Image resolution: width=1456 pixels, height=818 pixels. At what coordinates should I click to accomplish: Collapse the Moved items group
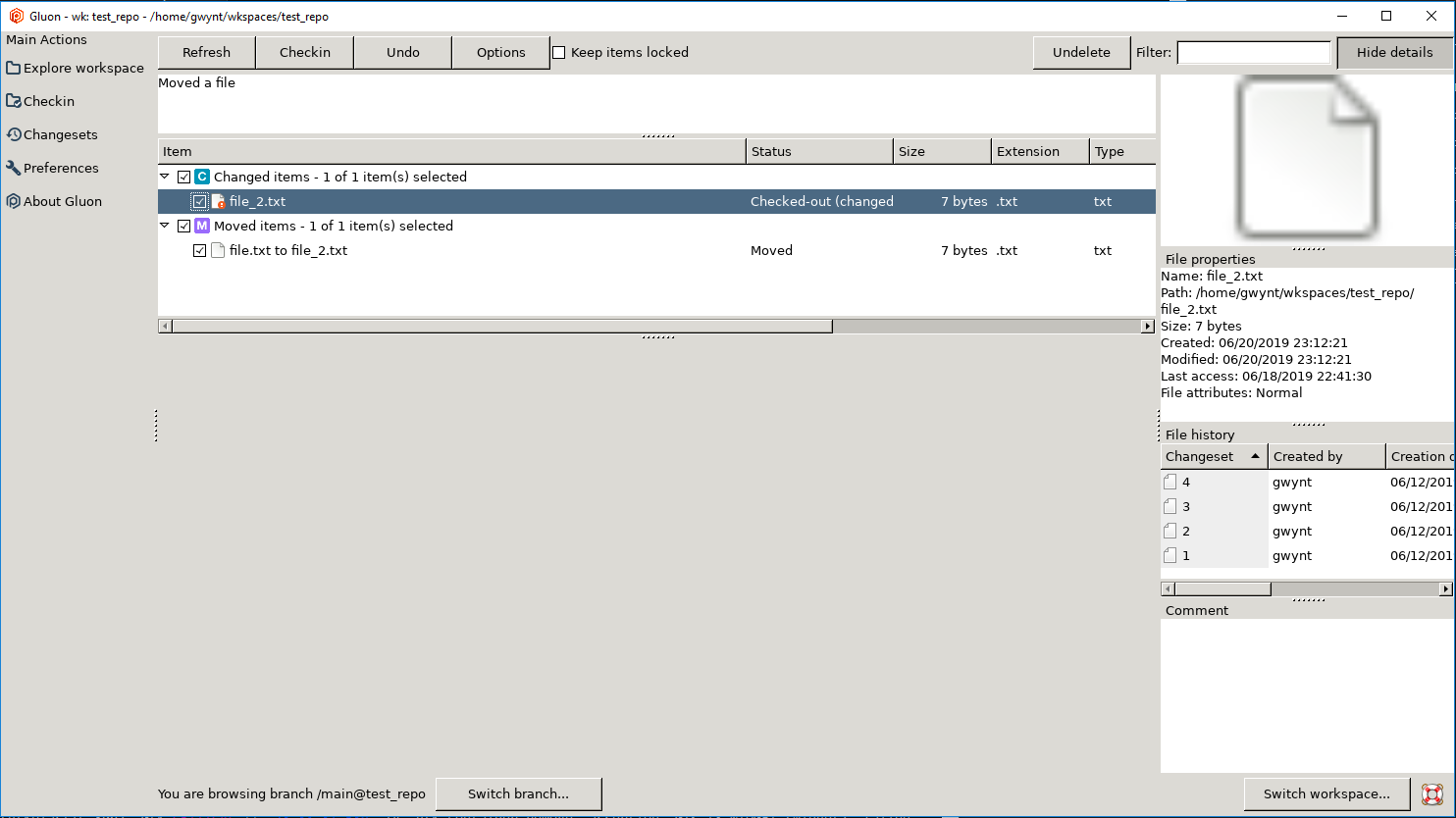click(x=164, y=226)
